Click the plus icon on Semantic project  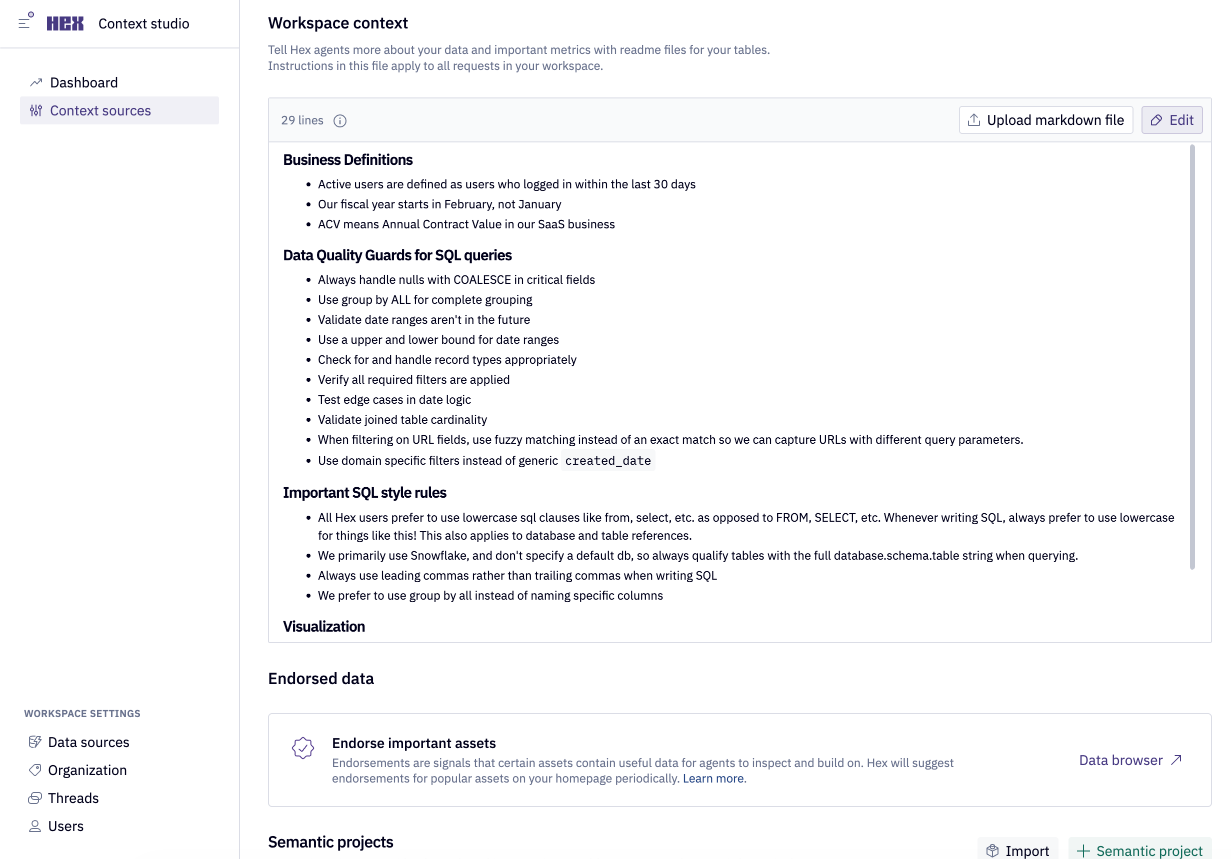point(1084,850)
